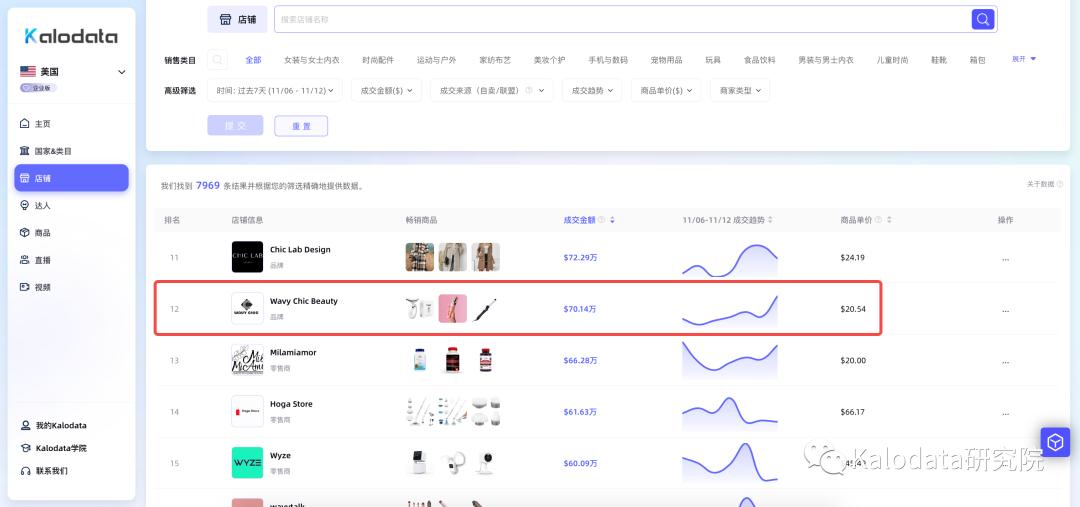Click the $66.28万 amount for Milamiamor
1080x507 pixels.
click(580, 361)
